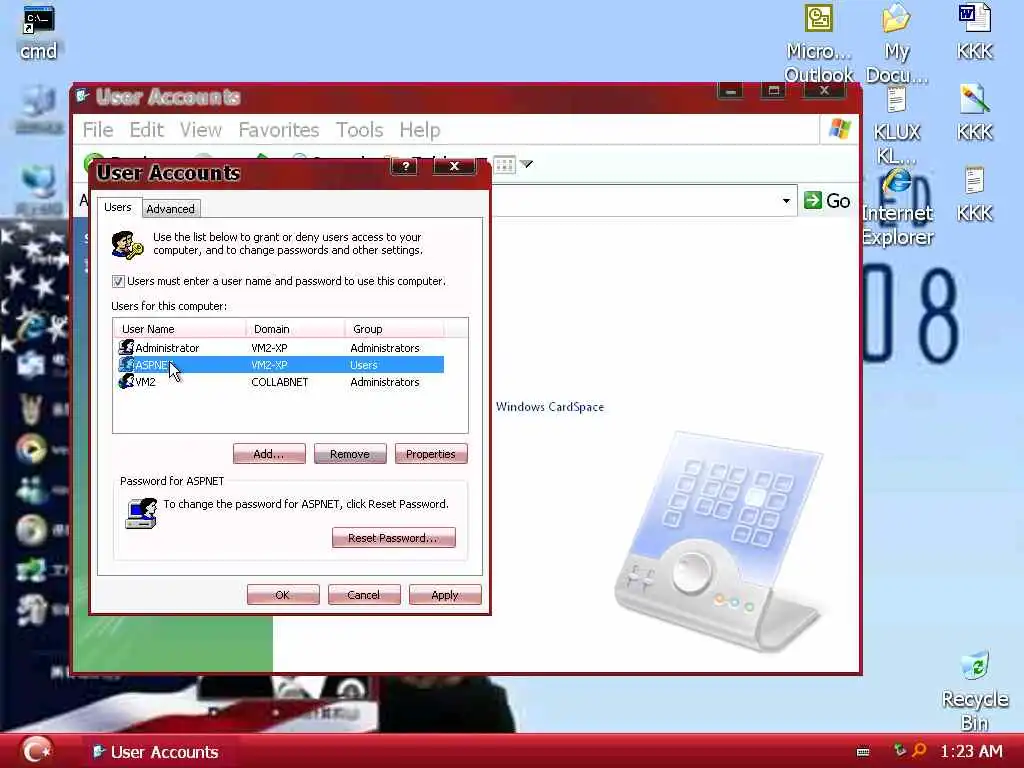Open My Documents desktop folder
Screen dimensions: 1024x768
click(x=896, y=43)
